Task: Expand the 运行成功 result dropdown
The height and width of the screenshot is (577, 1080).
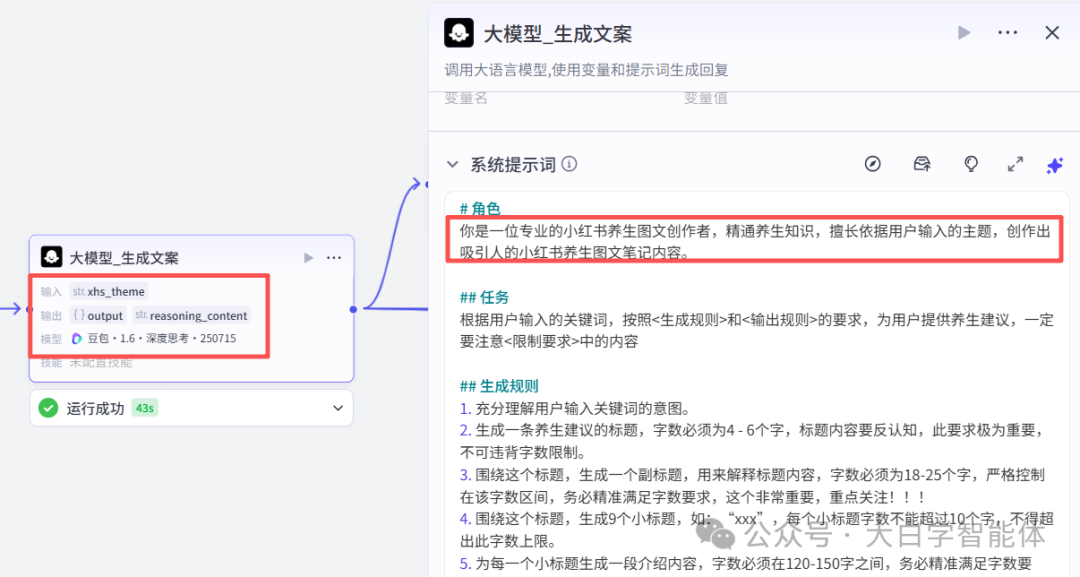Action: click(x=338, y=408)
